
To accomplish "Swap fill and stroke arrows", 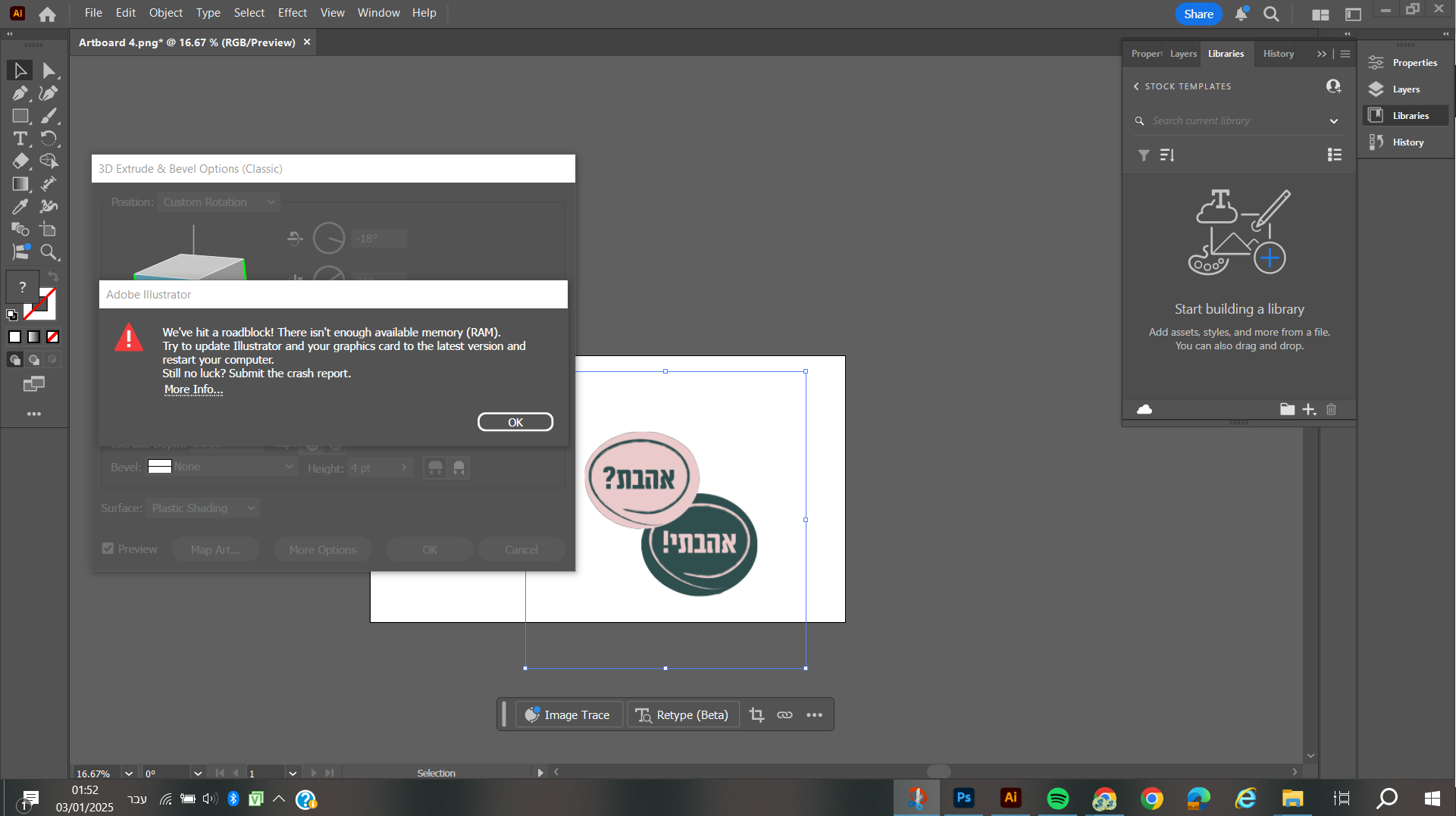I will click(52, 277).
